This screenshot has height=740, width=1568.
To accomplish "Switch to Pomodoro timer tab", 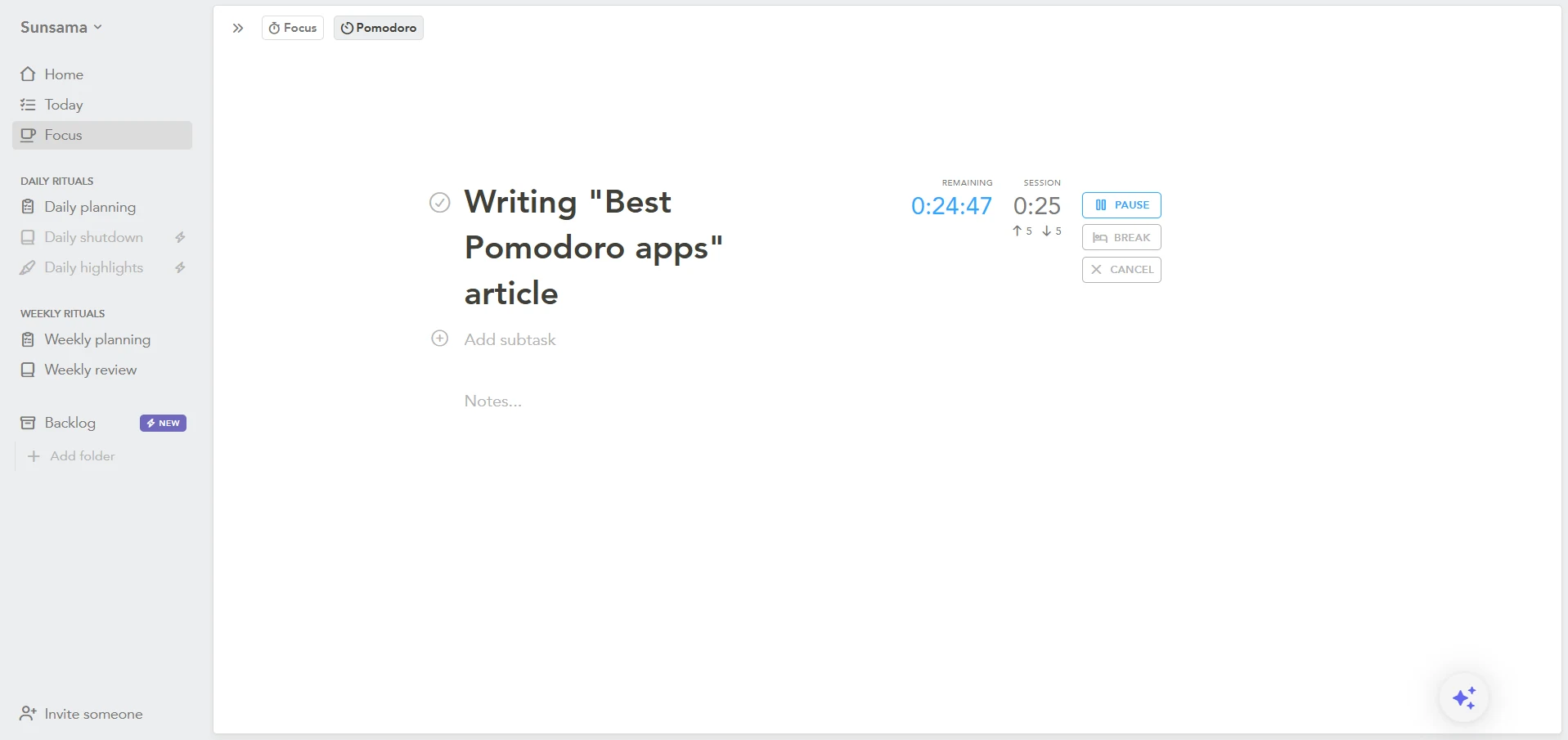I will pos(379,28).
